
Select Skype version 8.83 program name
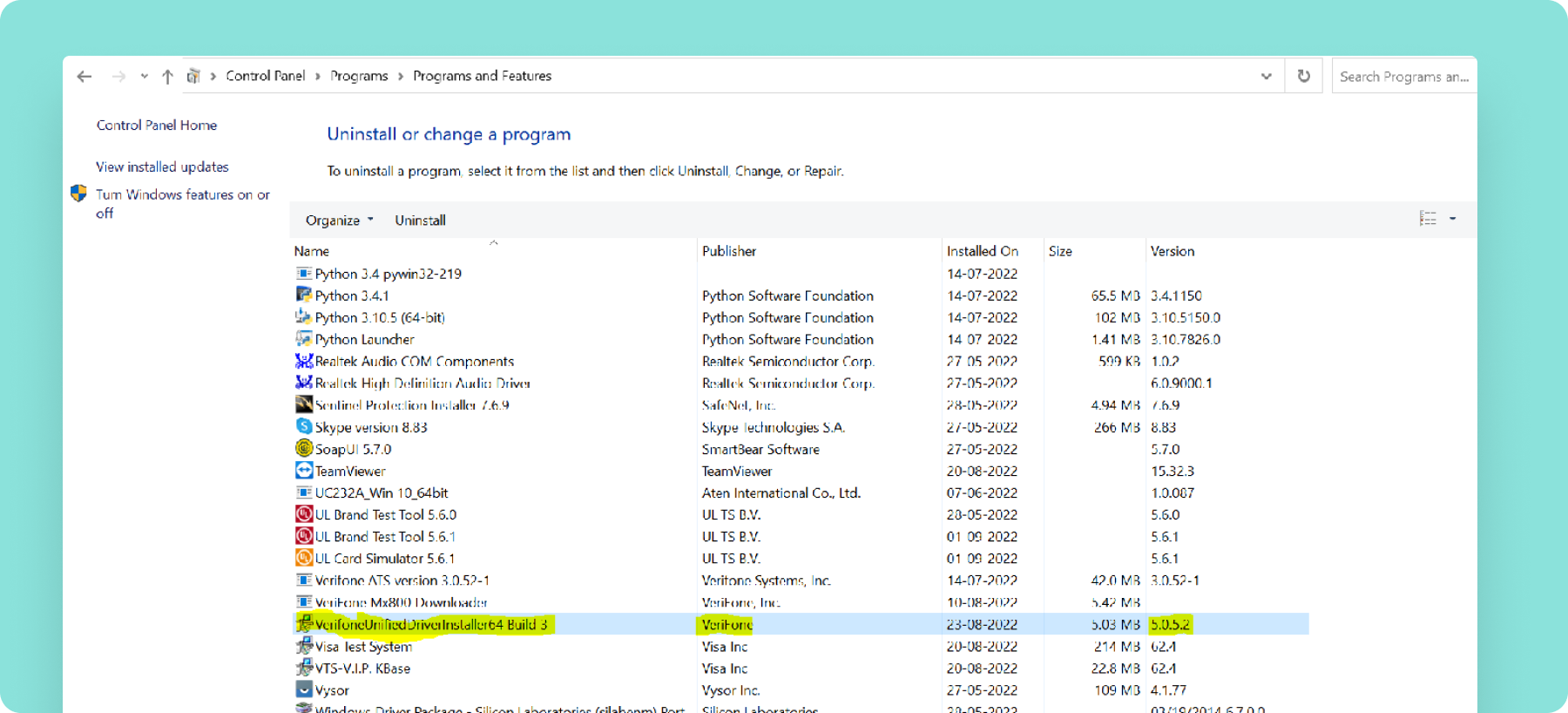pyautogui.click(x=371, y=427)
